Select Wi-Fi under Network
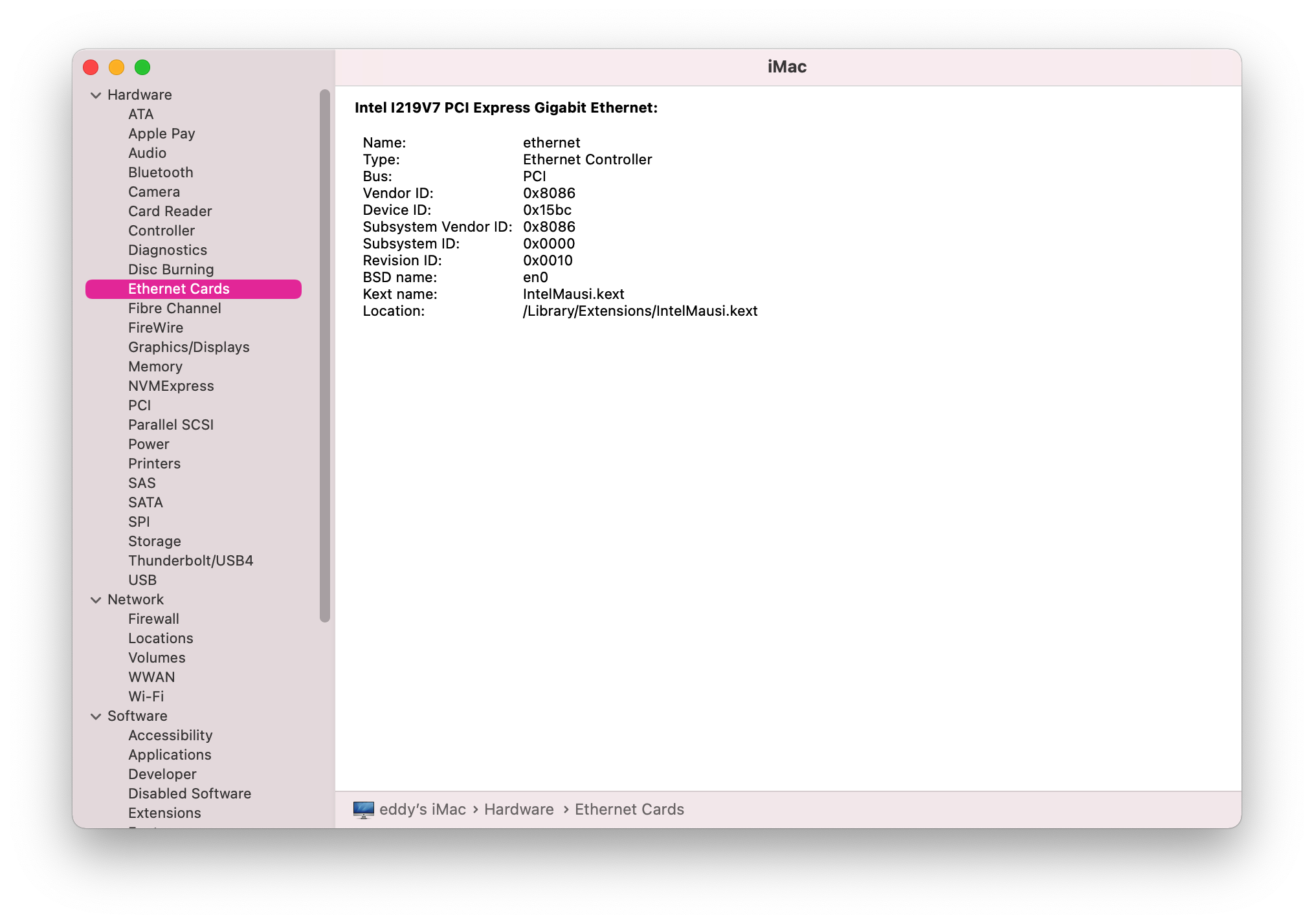The width and height of the screenshot is (1314, 924). (x=146, y=697)
